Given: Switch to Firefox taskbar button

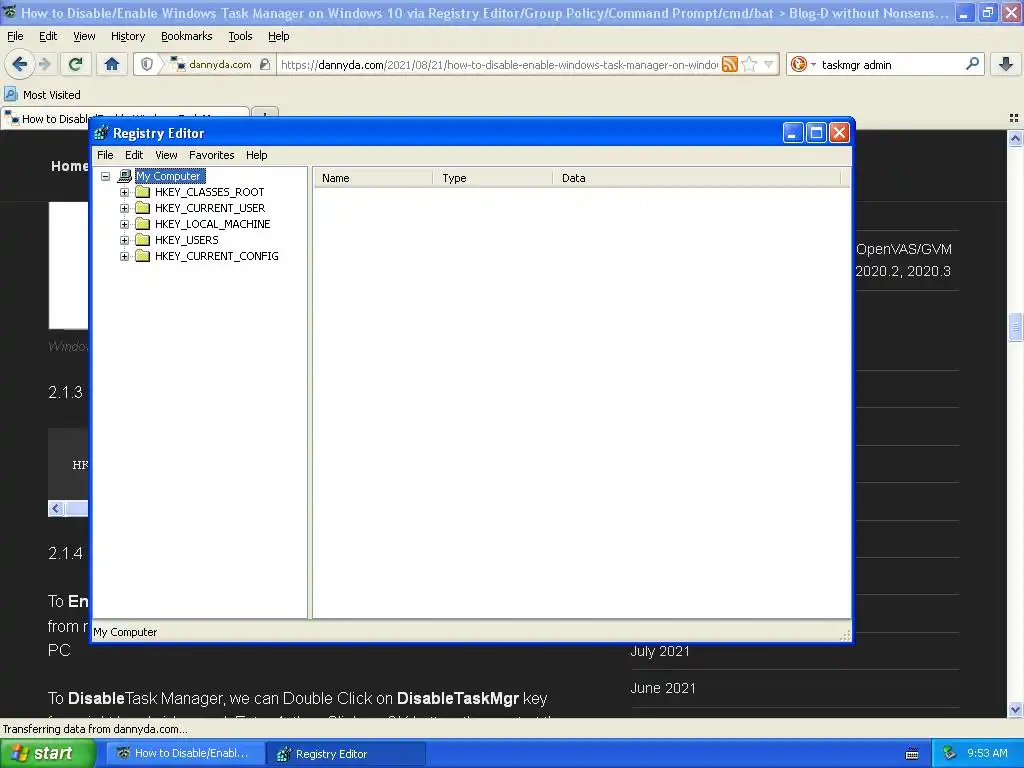Looking at the screenshot, I should (186, 754).
